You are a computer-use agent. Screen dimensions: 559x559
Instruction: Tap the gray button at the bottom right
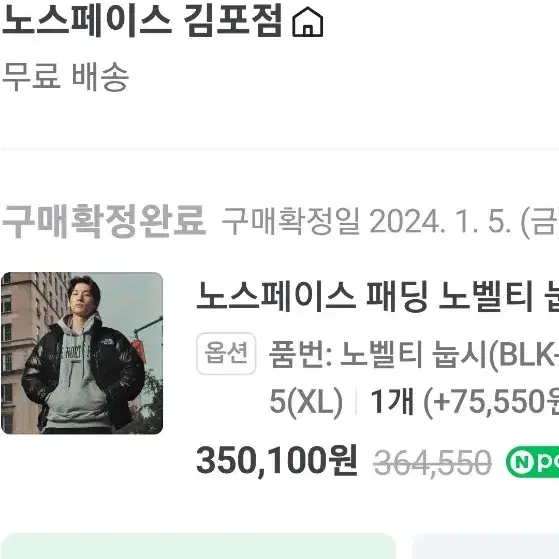[486, 546]
